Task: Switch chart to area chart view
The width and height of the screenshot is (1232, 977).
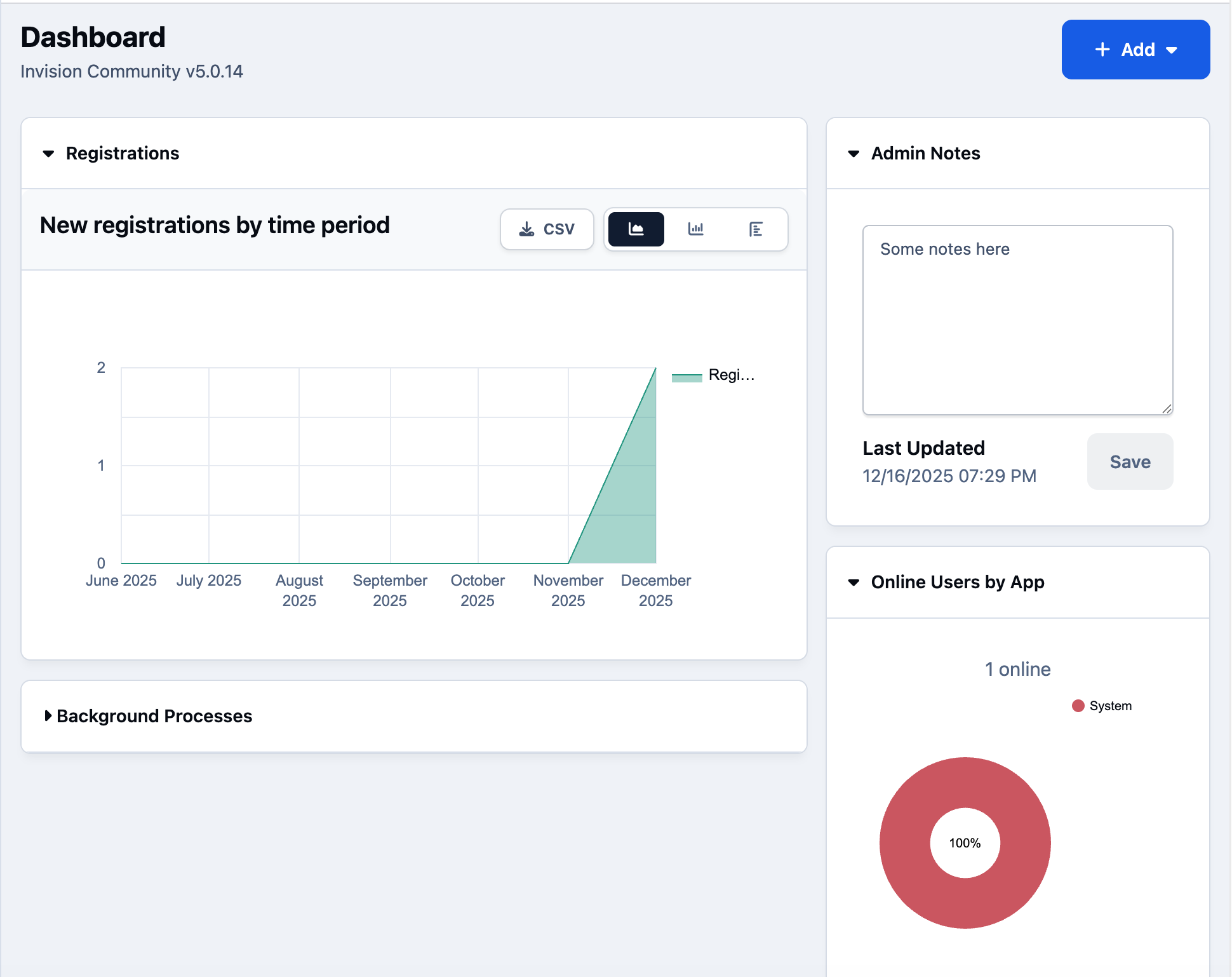Action: (636, 229)
